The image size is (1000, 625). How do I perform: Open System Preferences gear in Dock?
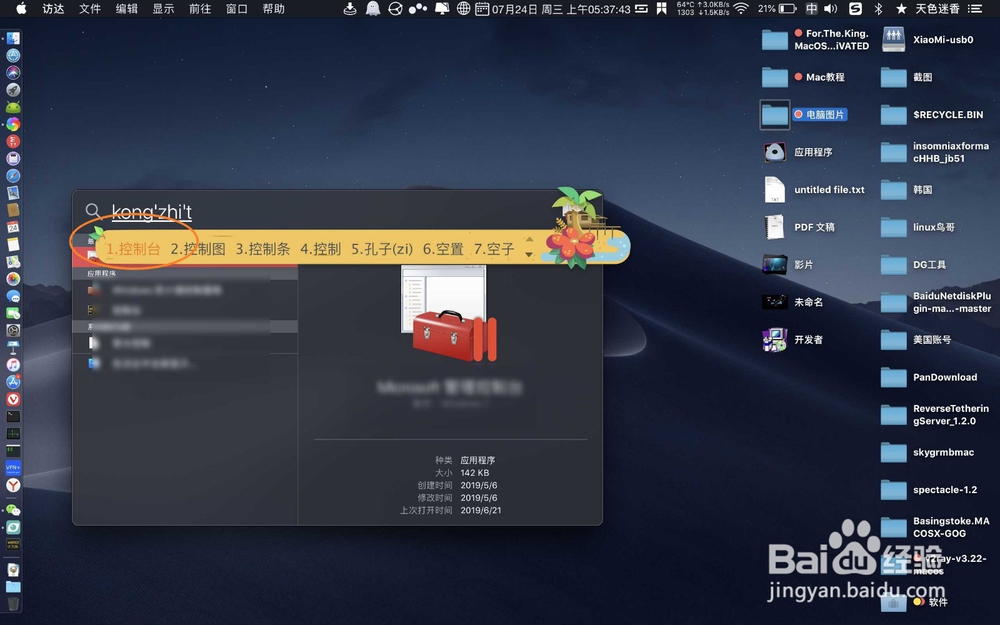13,330
